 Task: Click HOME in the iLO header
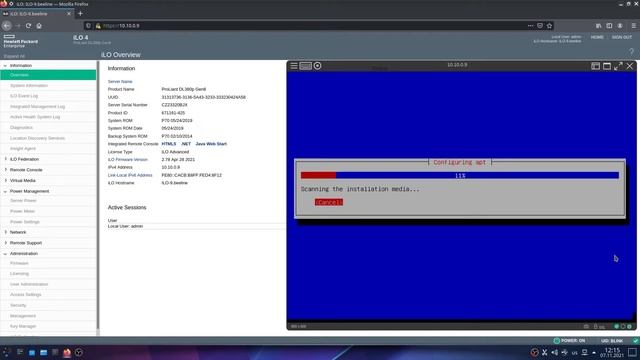tap(597, 37)
